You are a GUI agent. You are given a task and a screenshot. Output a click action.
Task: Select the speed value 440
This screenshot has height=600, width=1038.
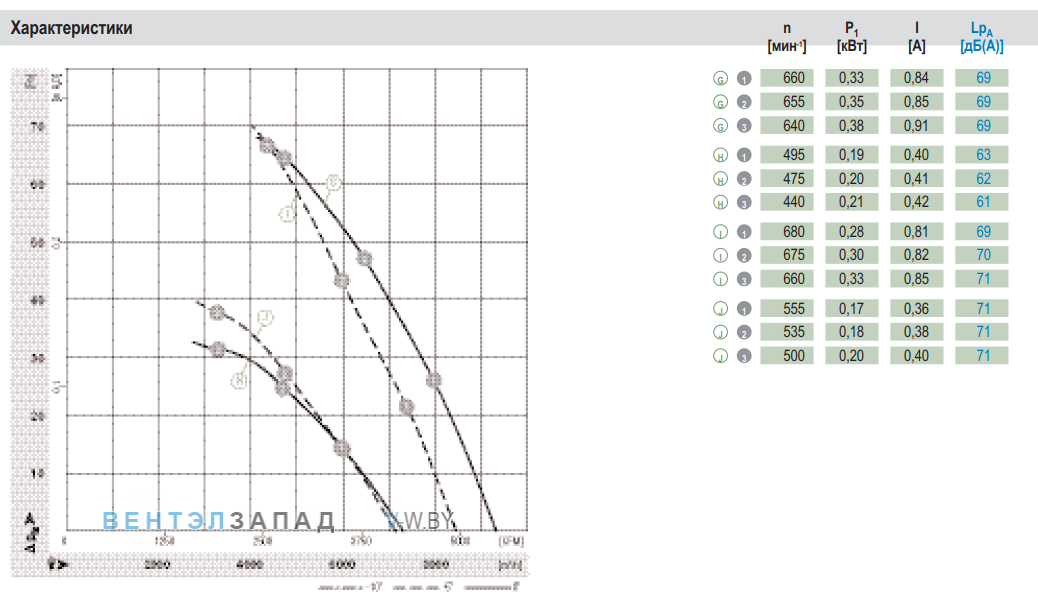(787, 202)
